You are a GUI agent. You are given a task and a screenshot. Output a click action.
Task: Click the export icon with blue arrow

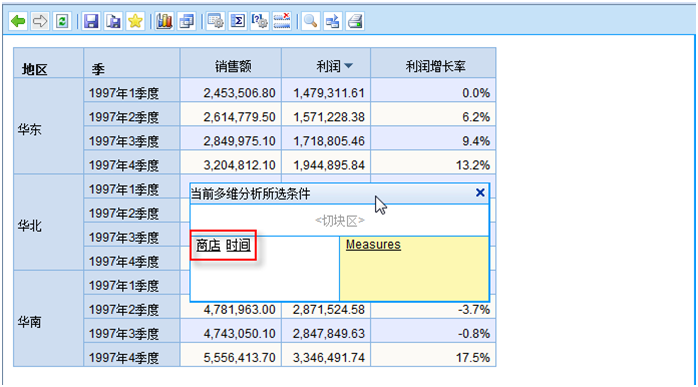click(333, 21)
